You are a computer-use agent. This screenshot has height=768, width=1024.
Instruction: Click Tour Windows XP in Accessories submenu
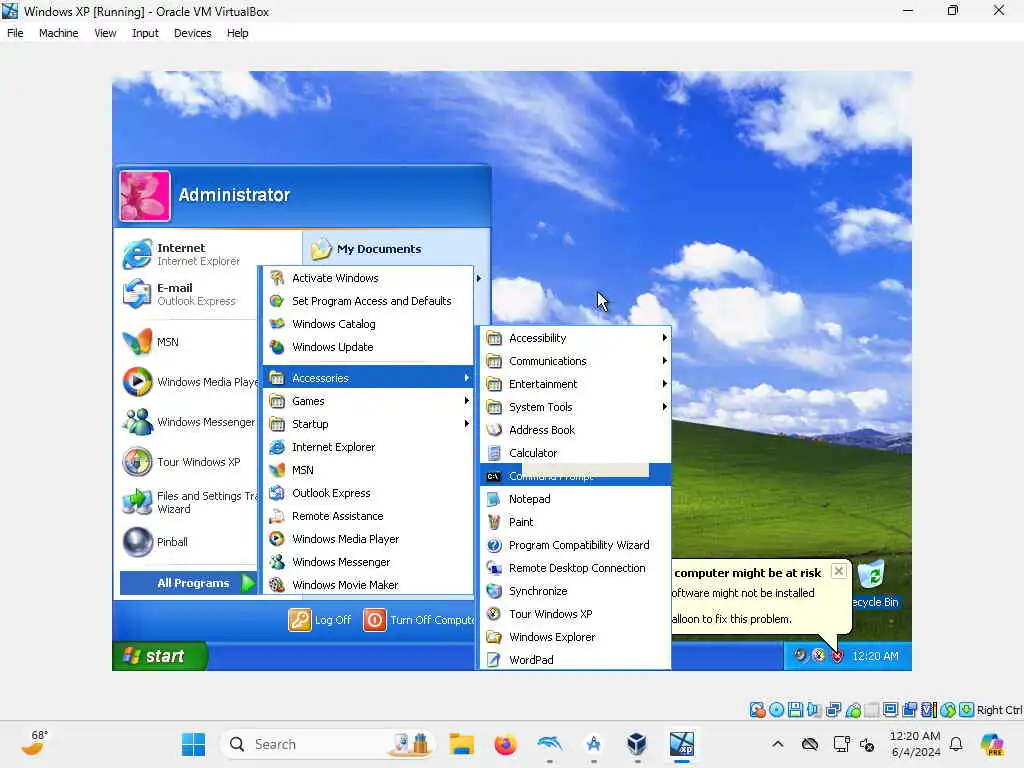click(x=575, y=614)
